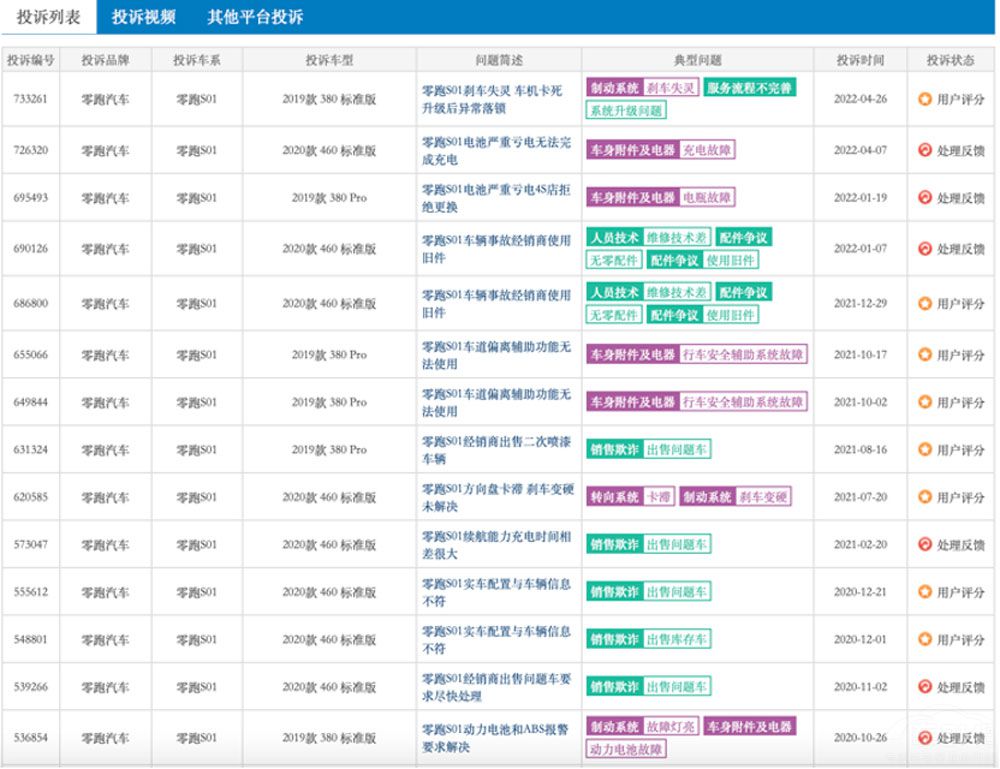Click the 刹车失灵 problem tag

[670, 88]
